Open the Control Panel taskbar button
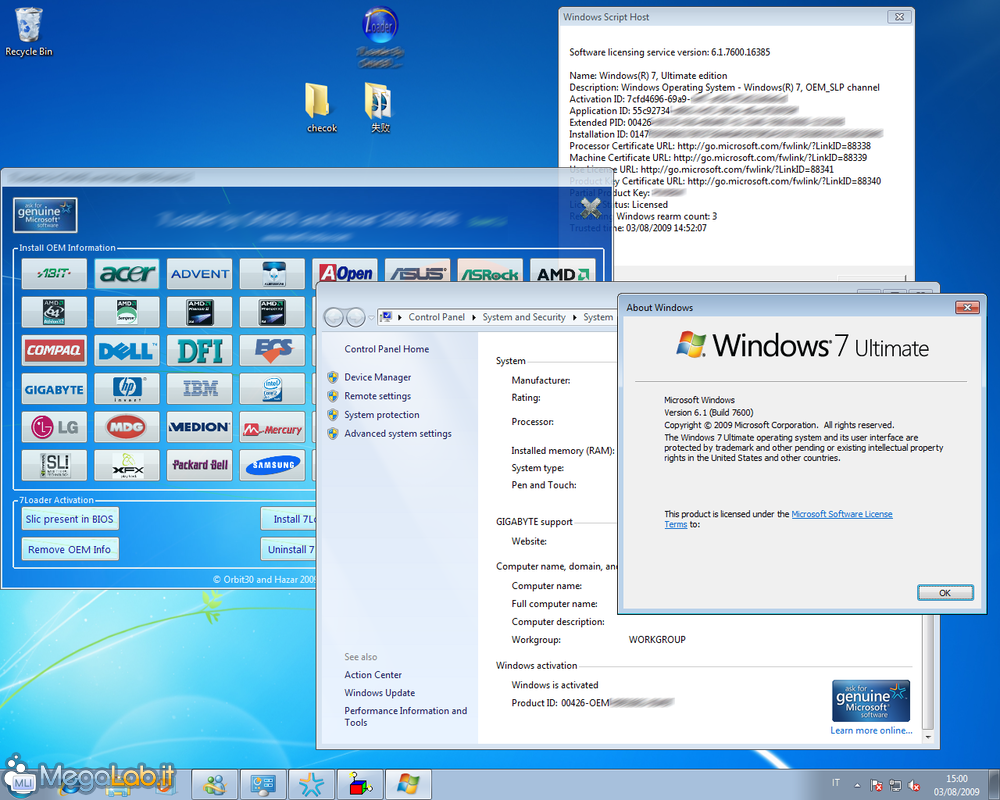1000x800 pixels. click(x=263, y=784)
